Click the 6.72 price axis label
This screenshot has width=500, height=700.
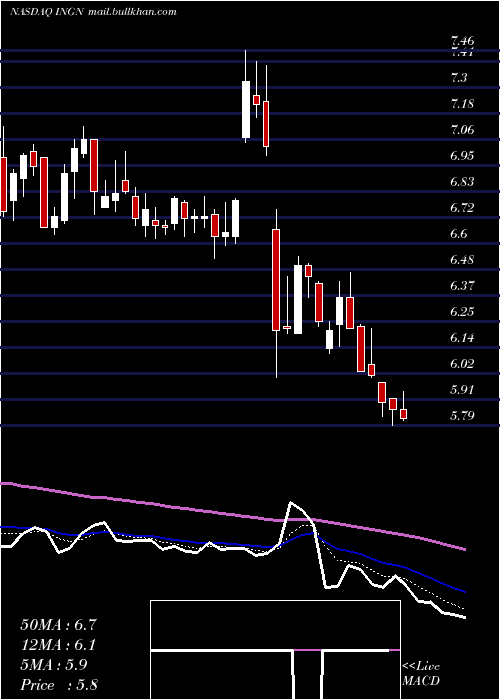coord(462,208)
